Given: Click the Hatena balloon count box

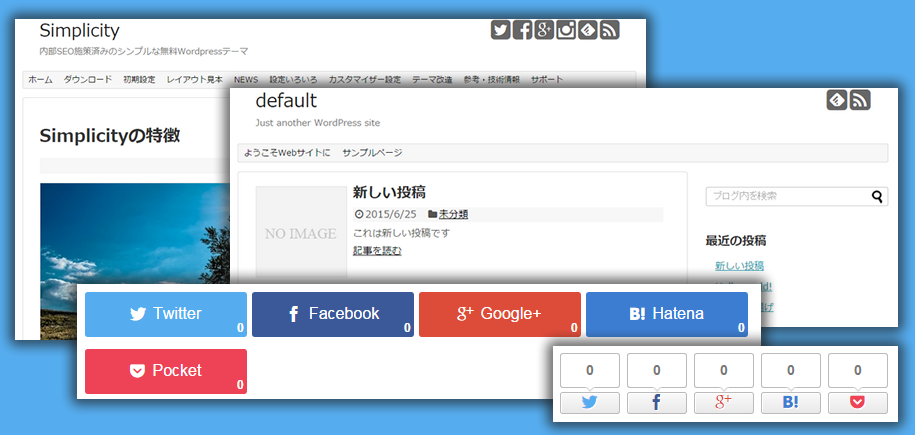Looking at the screenshot, I should coord(791,370).
